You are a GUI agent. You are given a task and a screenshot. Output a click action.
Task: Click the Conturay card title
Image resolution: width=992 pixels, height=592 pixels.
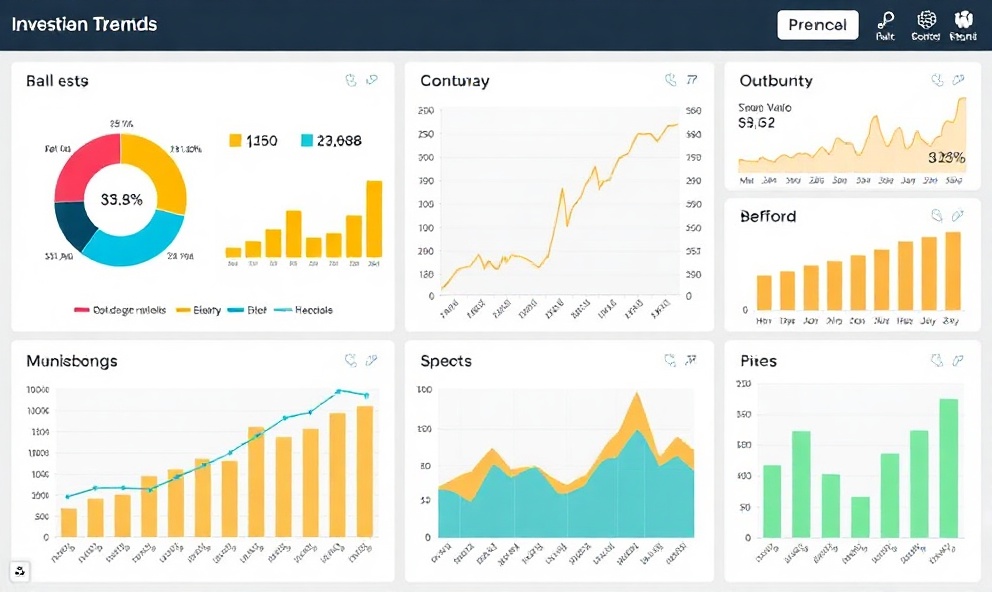pyautogui.click(x=454, y=81)
